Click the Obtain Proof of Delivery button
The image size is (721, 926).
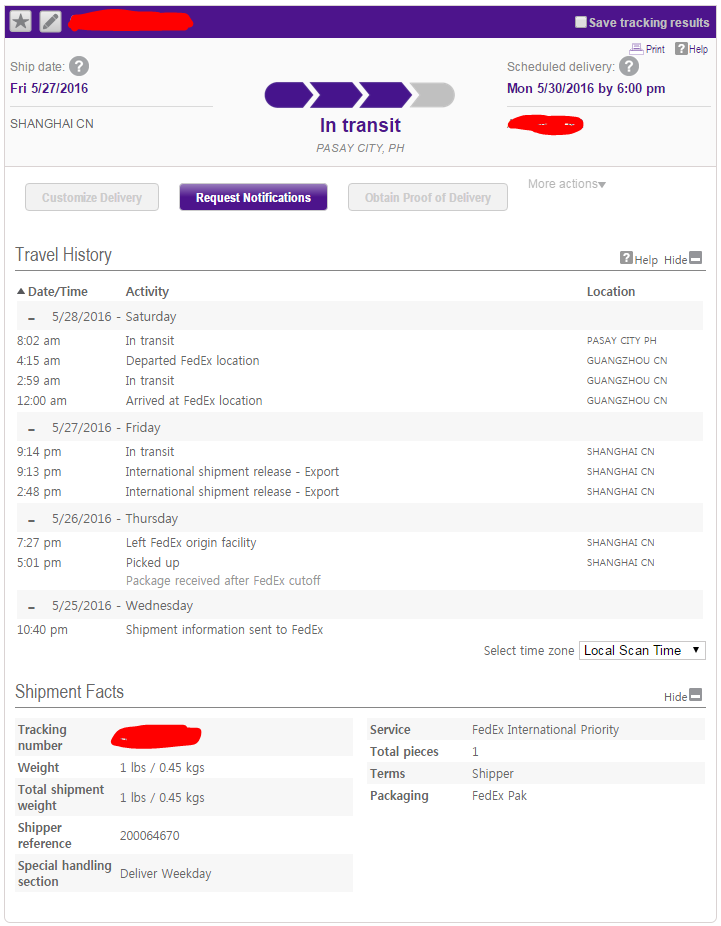click(x=427, y=197)
